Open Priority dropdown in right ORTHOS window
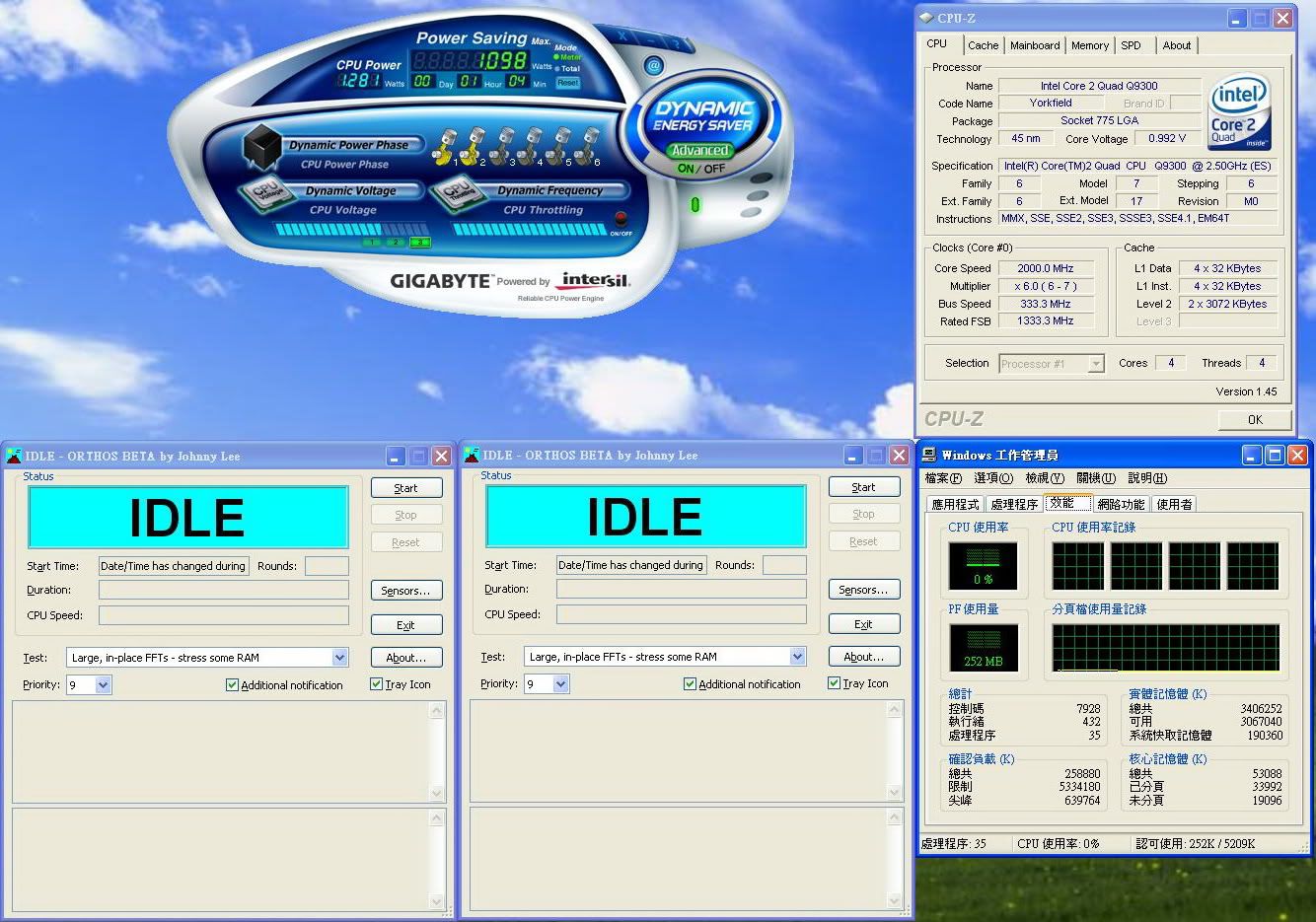 (561, 683)
